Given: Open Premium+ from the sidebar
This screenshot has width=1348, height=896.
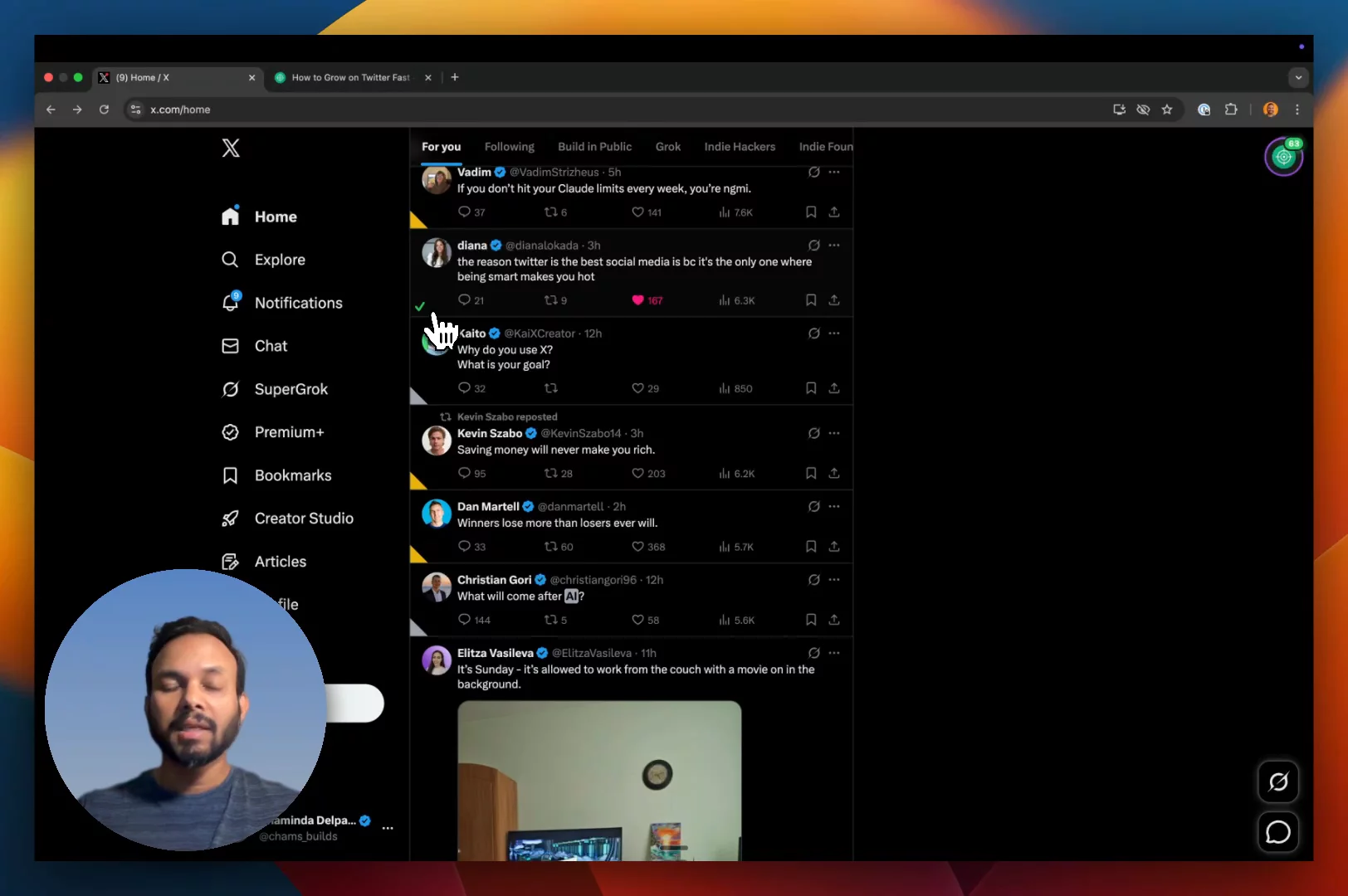Looking at the screenshot, I should (x=272, y=432).
